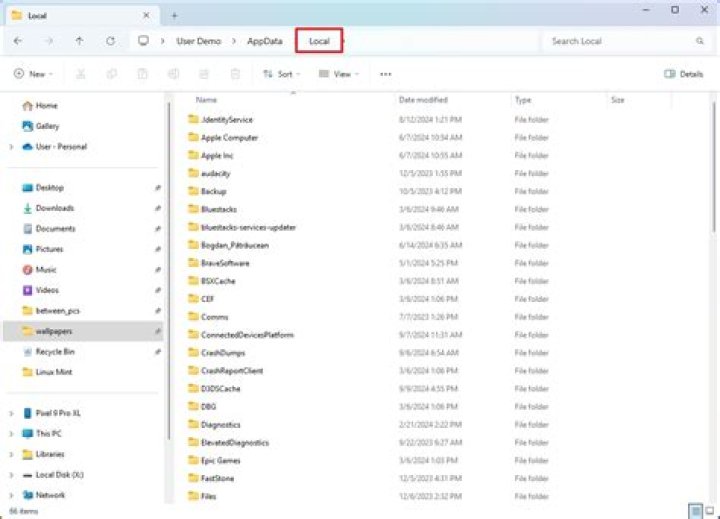Viewport: 720px width, 519px height.
Task: Click the pin icon beside Desktop
Action: coord(158,187)
